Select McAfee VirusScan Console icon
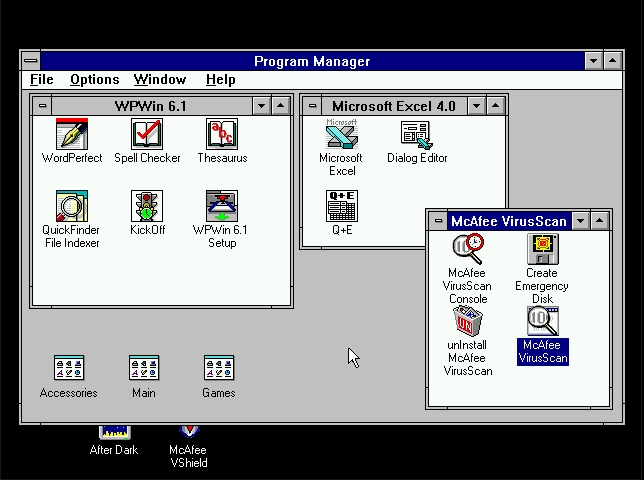The width and height of the screenshot is (644, 480). coord(468,249)
